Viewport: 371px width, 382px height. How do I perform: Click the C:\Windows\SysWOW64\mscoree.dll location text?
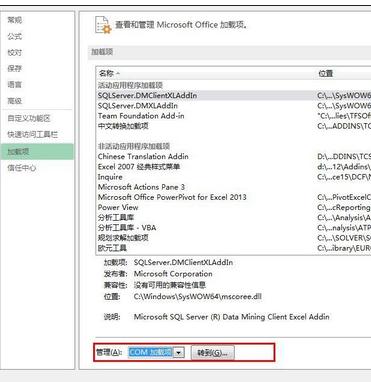(x=197, y=296)
